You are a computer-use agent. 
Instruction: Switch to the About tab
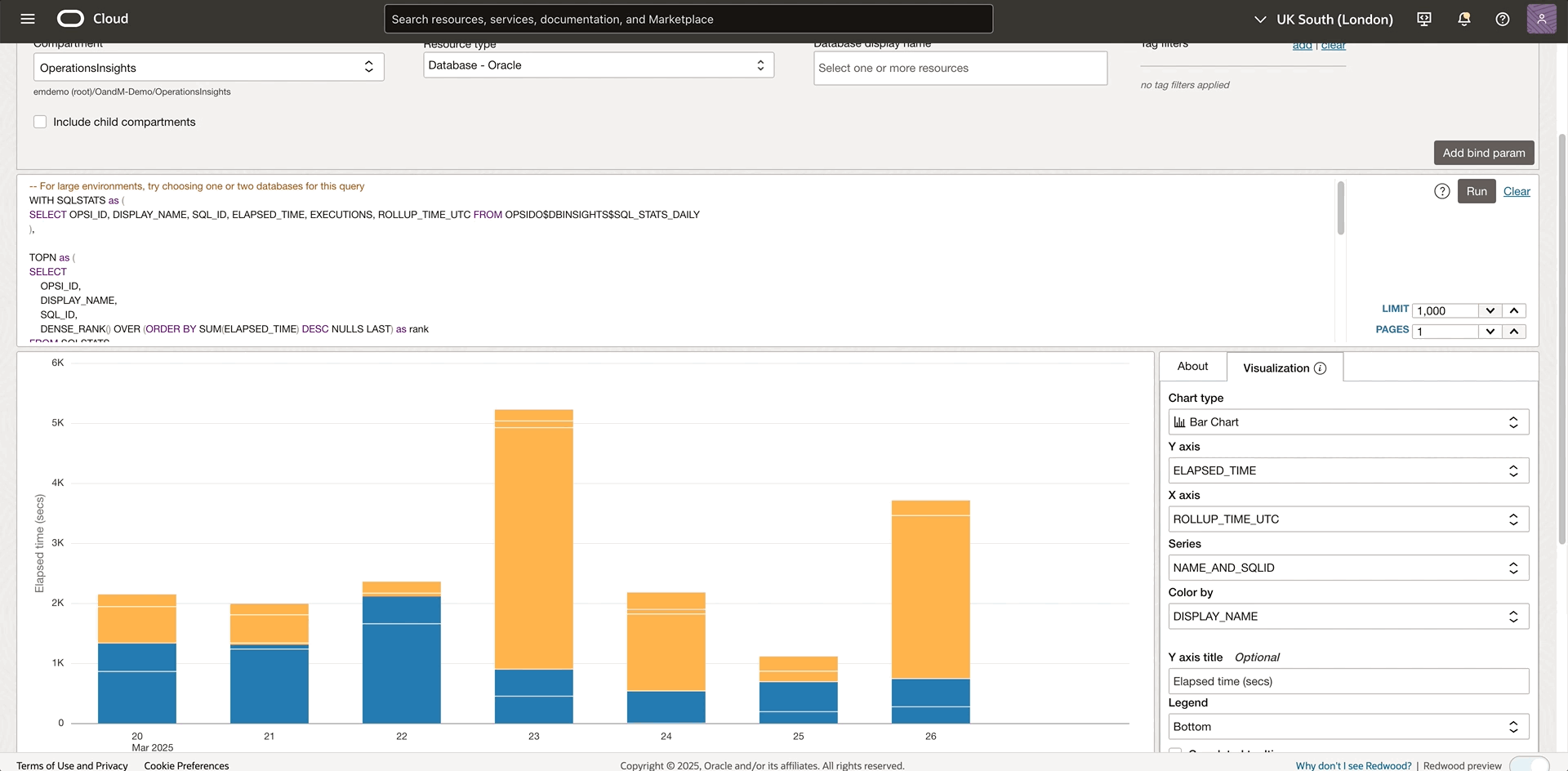point(1192,367)
